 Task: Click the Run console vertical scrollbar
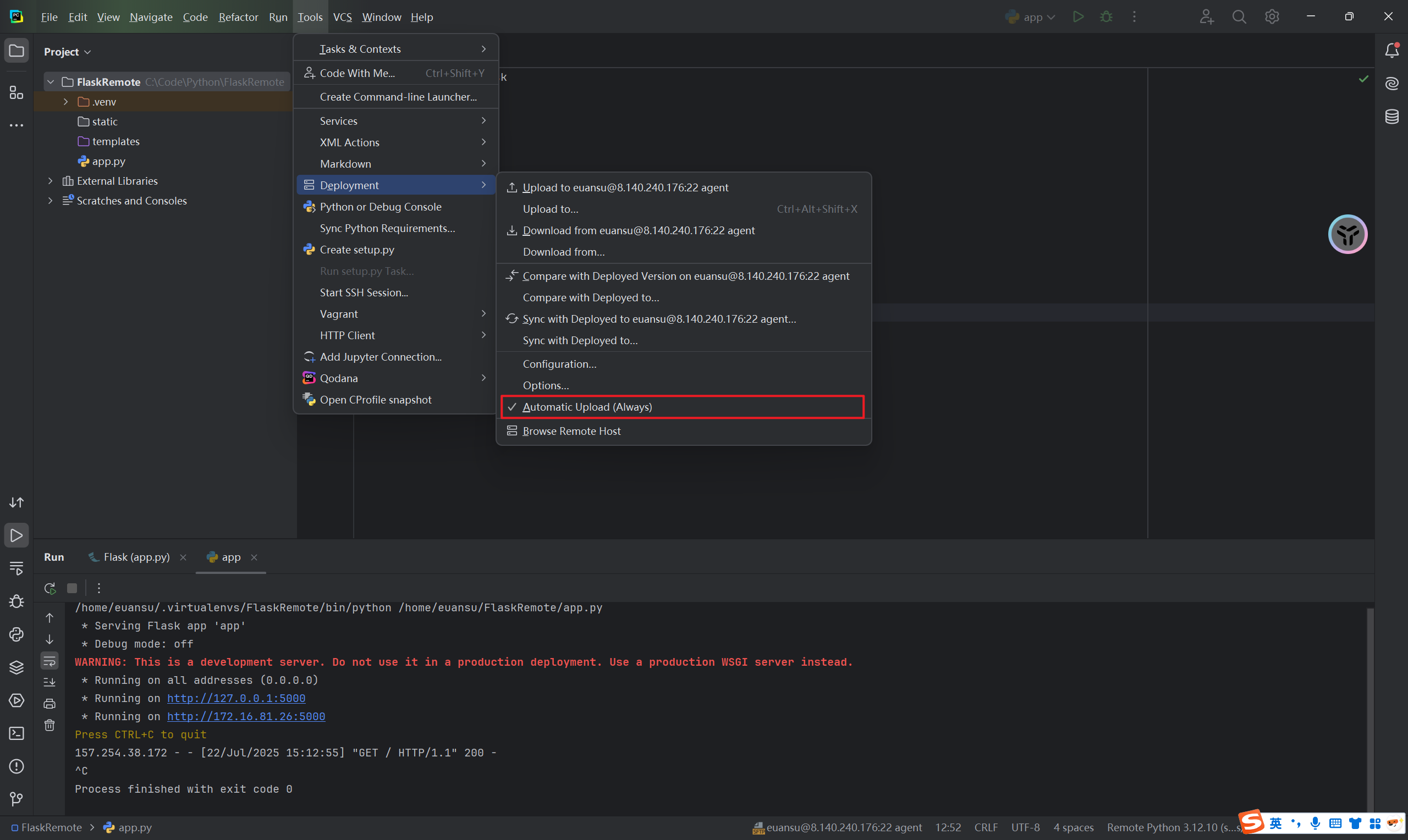(1369, 708)
